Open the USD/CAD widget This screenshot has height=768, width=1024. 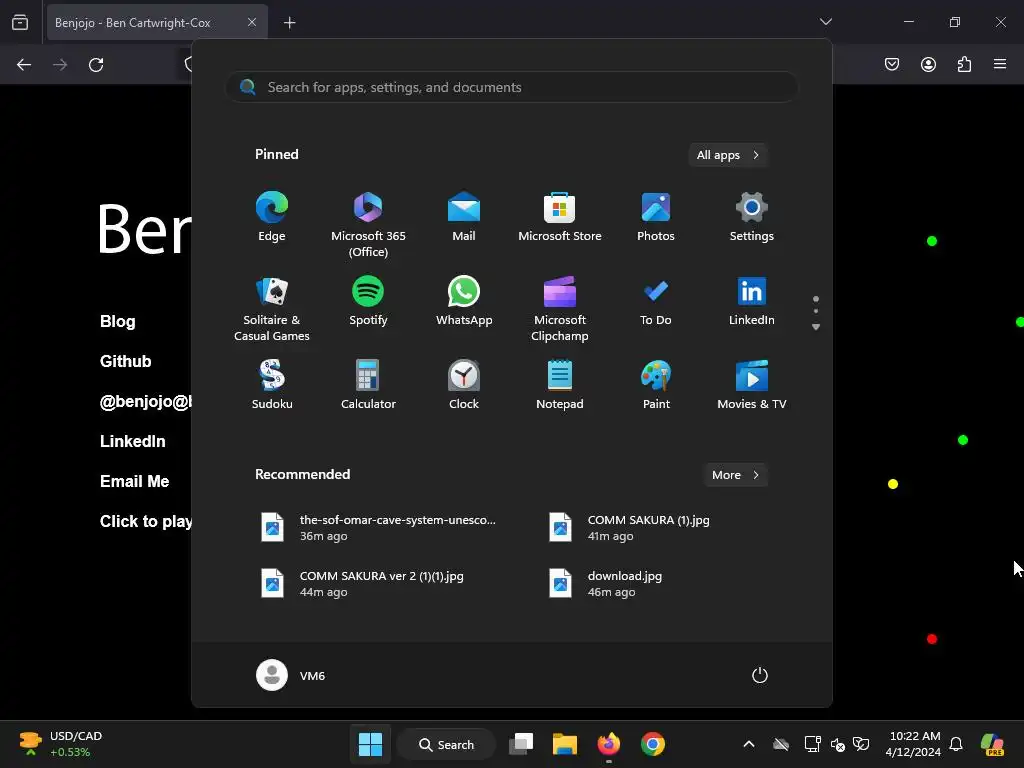[x=61, y=744]
